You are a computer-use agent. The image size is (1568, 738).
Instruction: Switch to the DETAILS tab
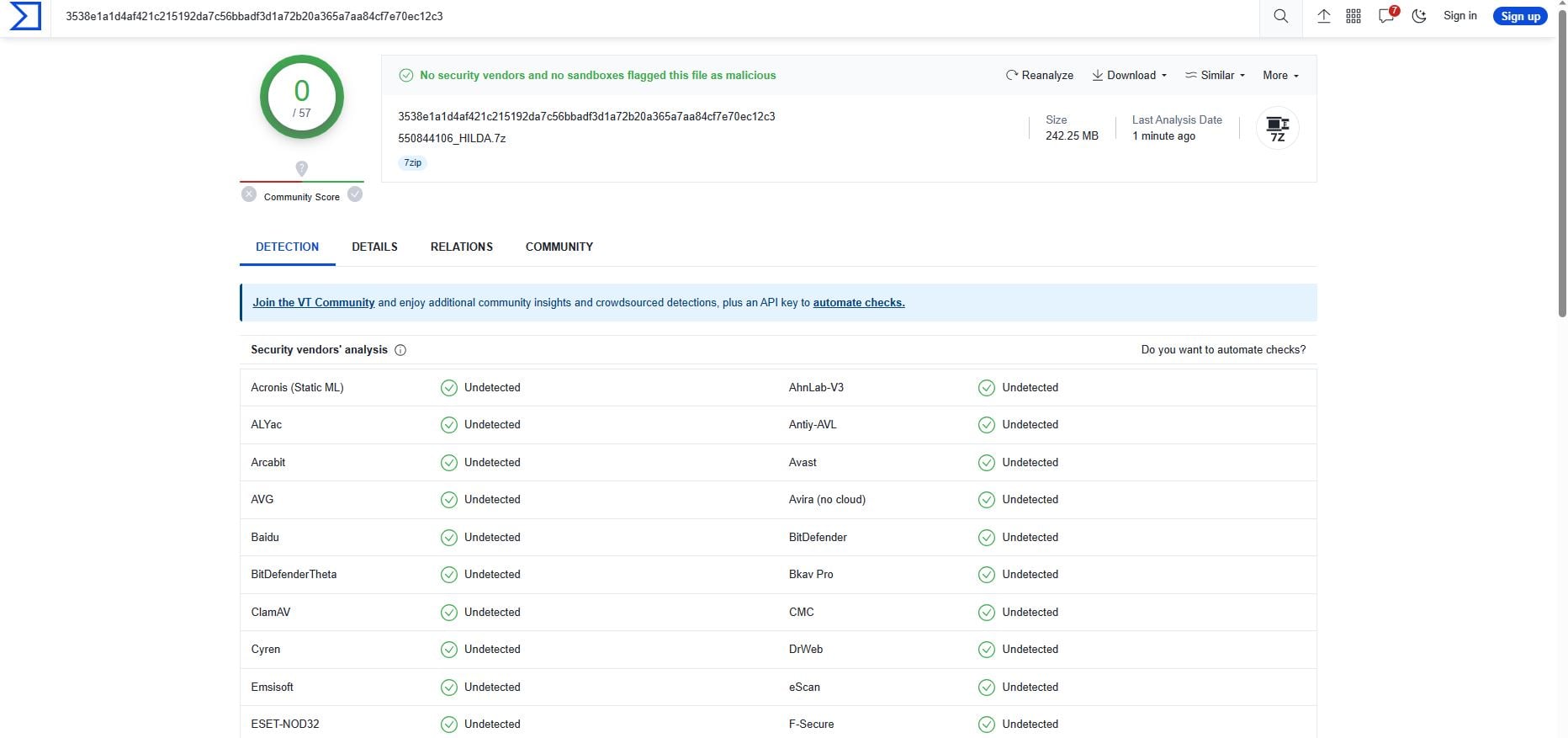pyautogui.click(x=374, y=247)
